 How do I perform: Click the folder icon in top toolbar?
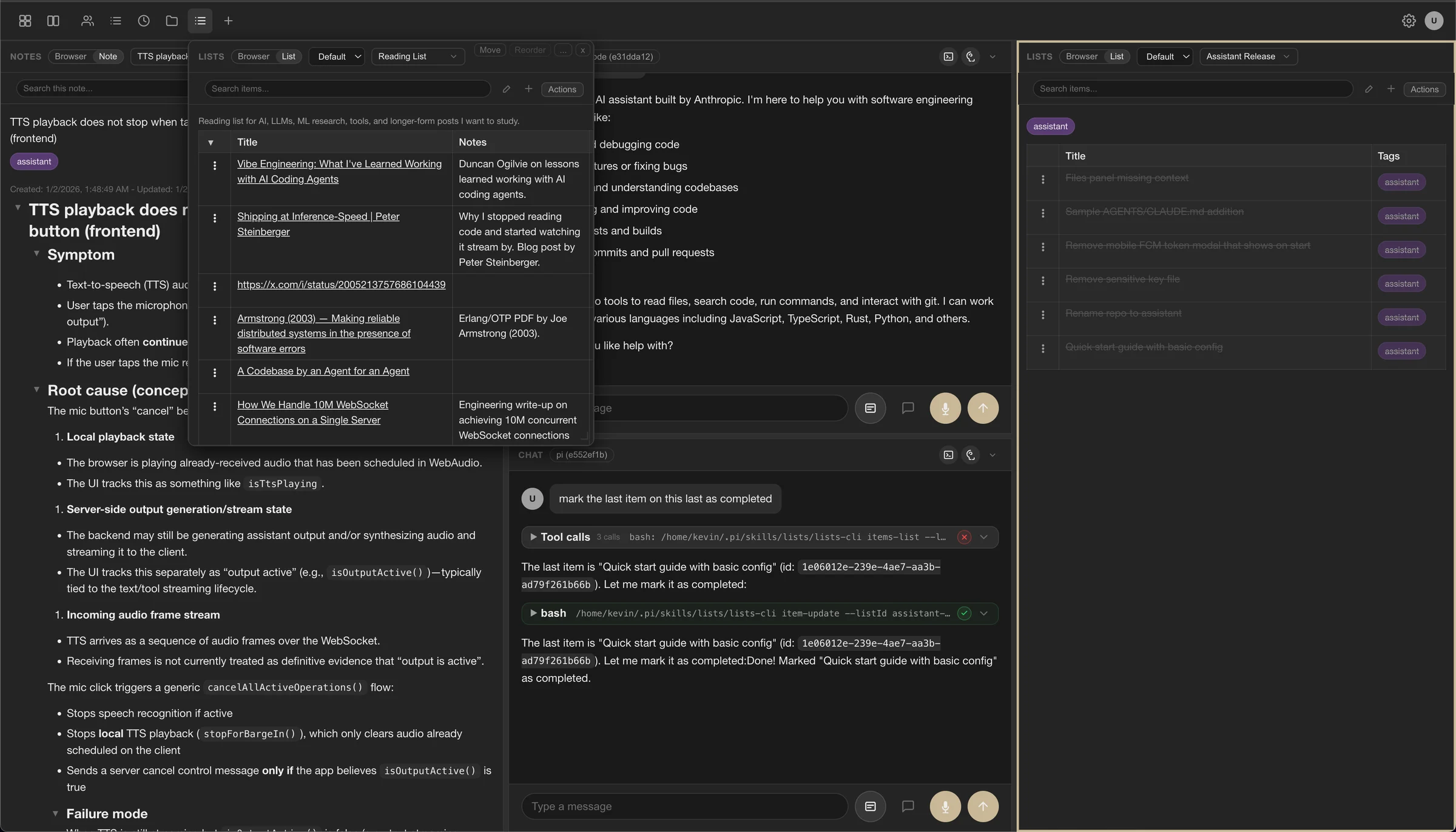(172, 21)
